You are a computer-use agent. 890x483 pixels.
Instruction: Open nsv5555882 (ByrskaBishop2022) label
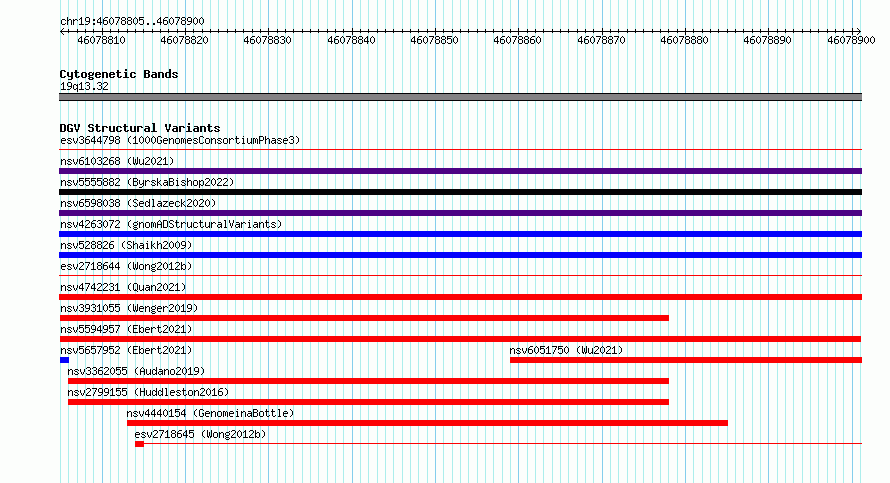pyautogui.click(x=147, y=182)
